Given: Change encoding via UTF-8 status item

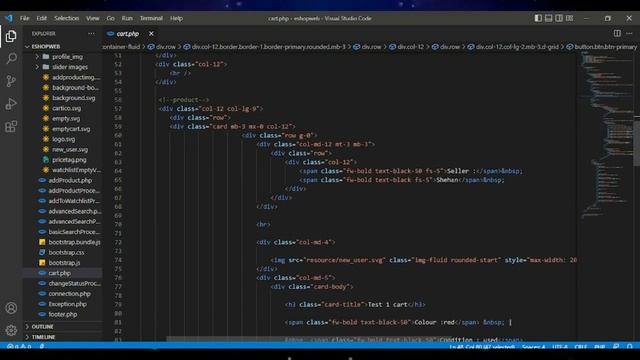Looking at the screenshot, I should coord(560,347).
